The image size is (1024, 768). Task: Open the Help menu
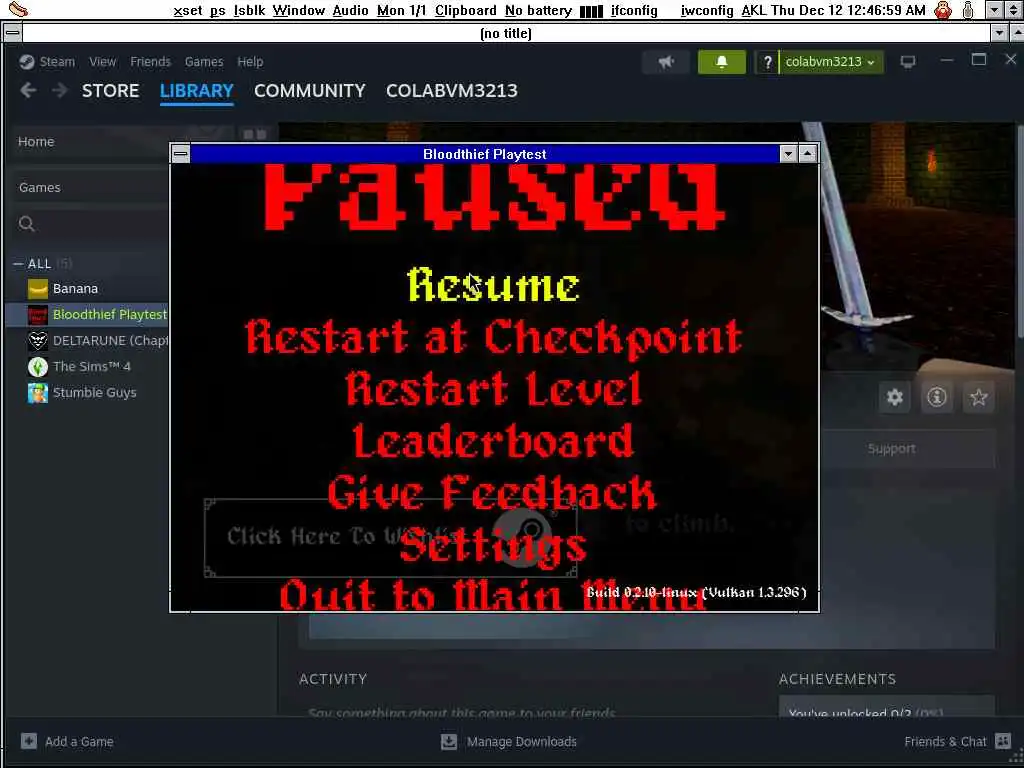tap(250, 62)
